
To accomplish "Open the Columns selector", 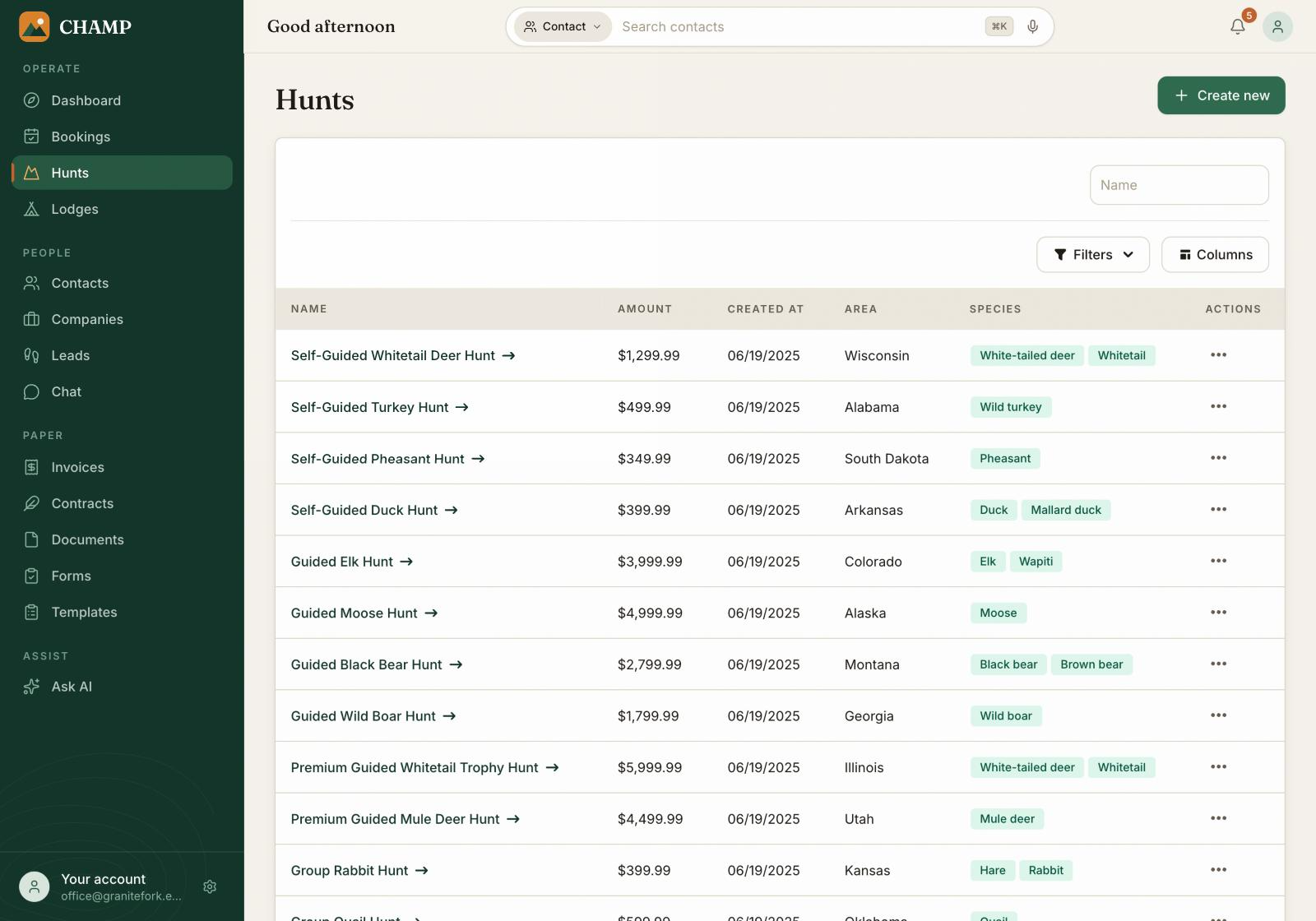I will [x=1215, y=255].
